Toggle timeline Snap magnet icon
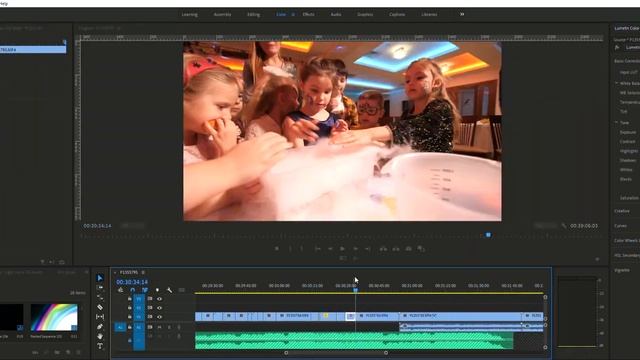This screenshot has width=640, height=360. tap(133, 290)
